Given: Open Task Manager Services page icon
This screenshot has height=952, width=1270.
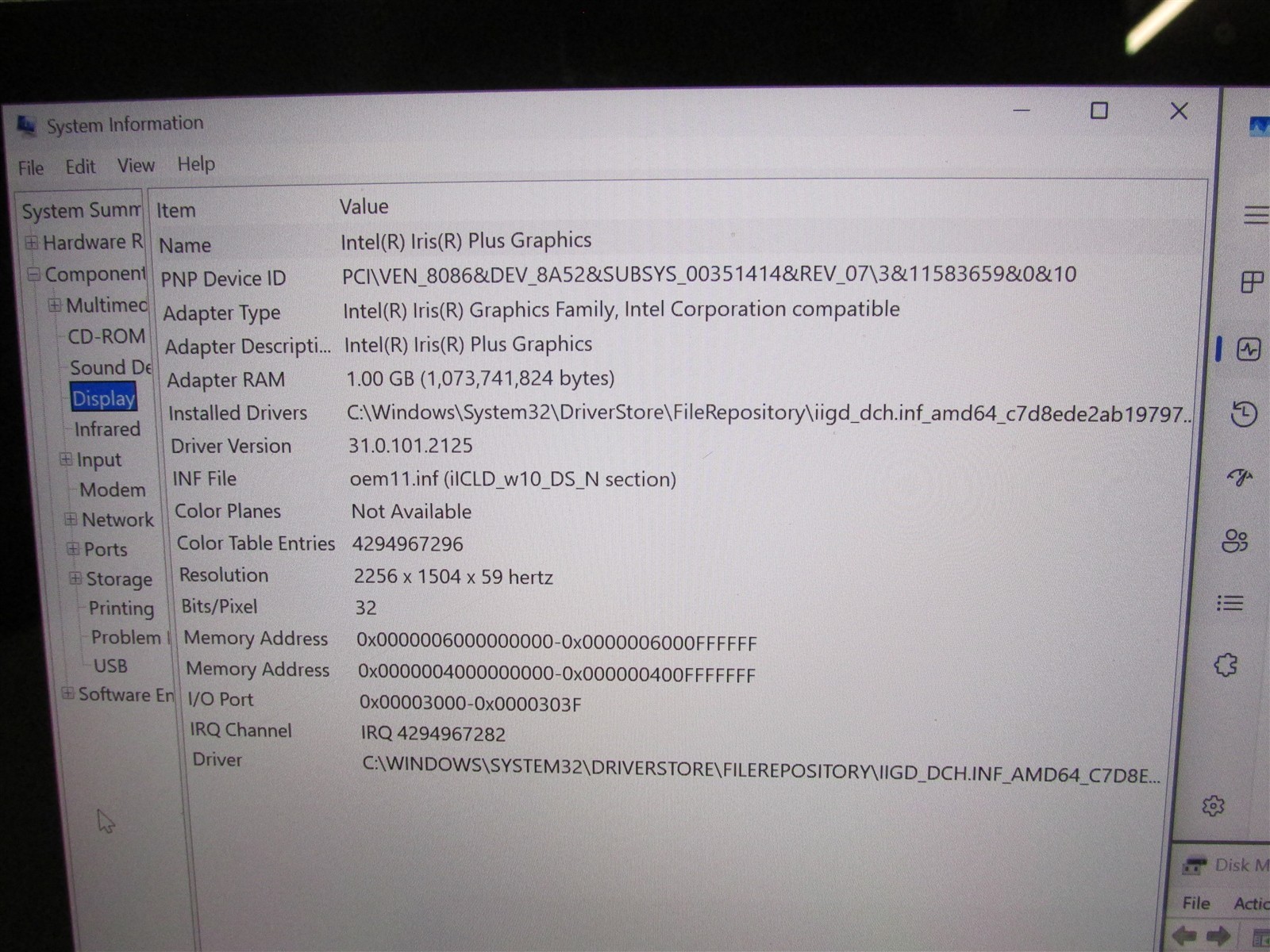Looking at the screenshot, I should [1226, 665].
